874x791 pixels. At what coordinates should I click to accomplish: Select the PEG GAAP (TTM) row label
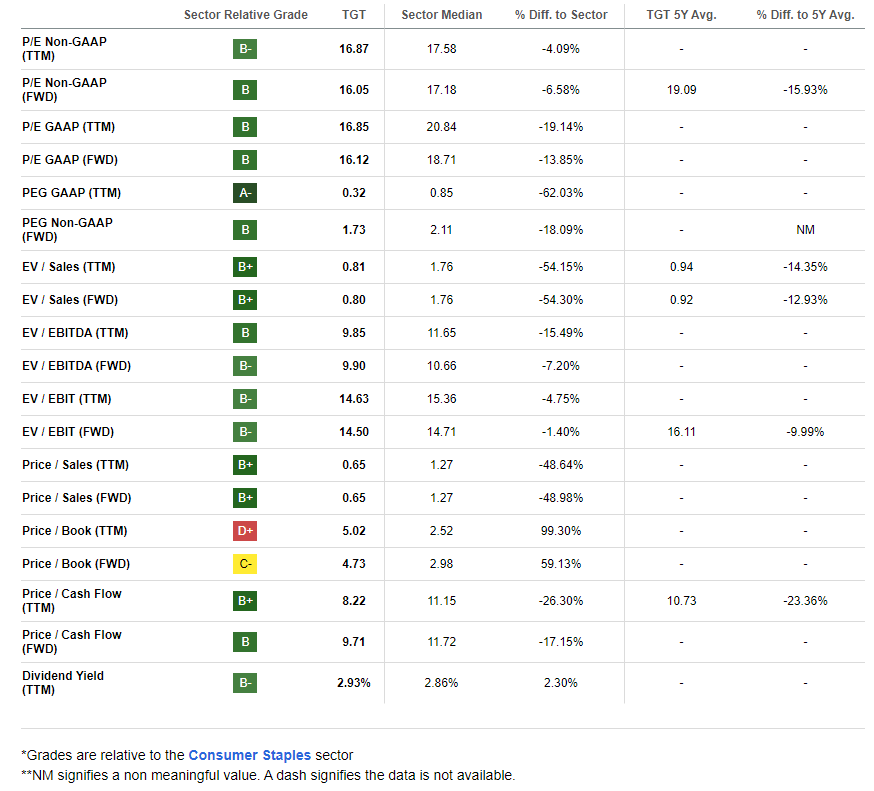point(71,193)
